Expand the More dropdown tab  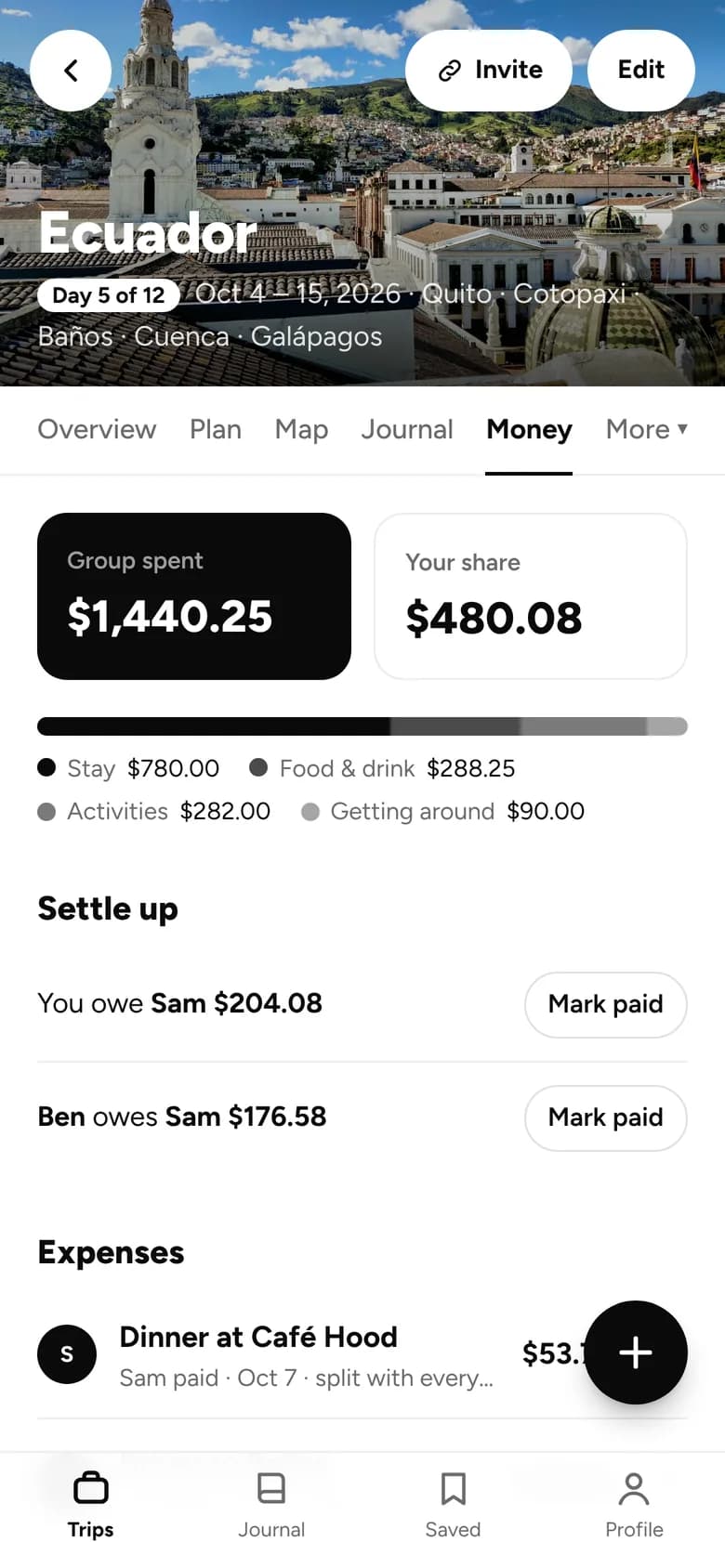point(647,429)
